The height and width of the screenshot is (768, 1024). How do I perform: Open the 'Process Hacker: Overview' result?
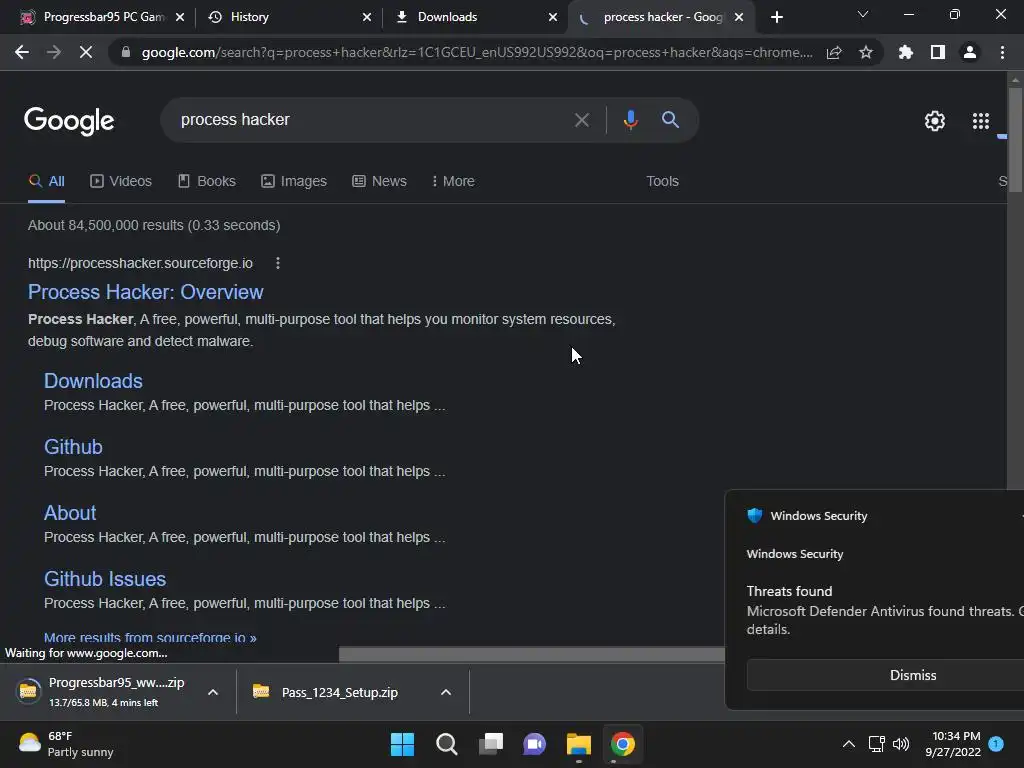(146, 292)
